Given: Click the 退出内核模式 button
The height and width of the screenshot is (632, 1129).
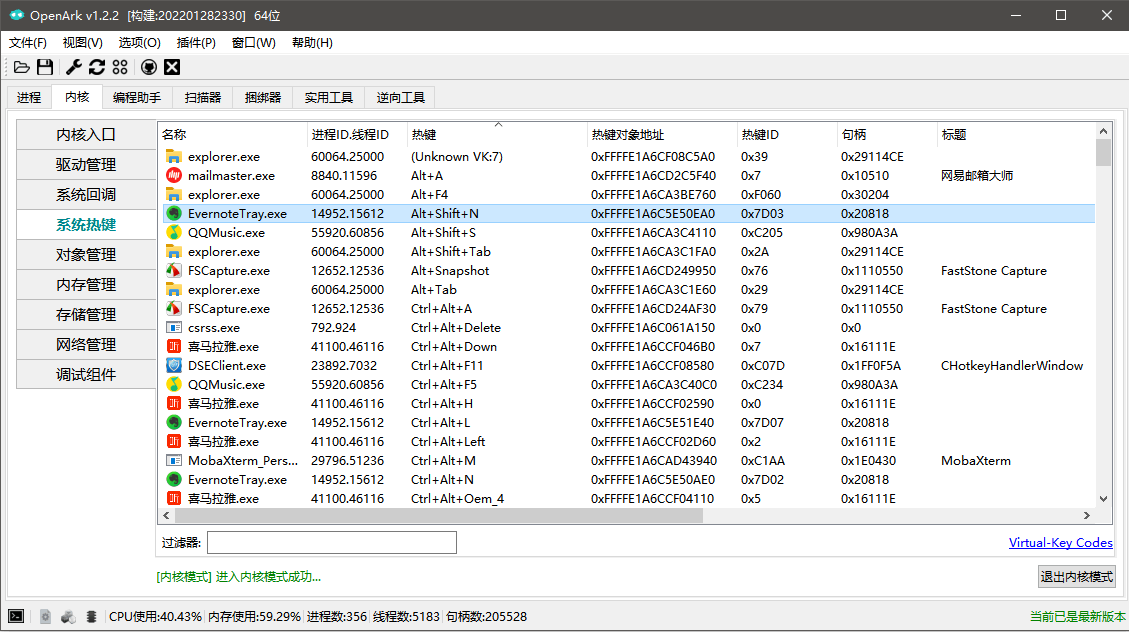Looking at the screenshot, I should point(1076,577).
